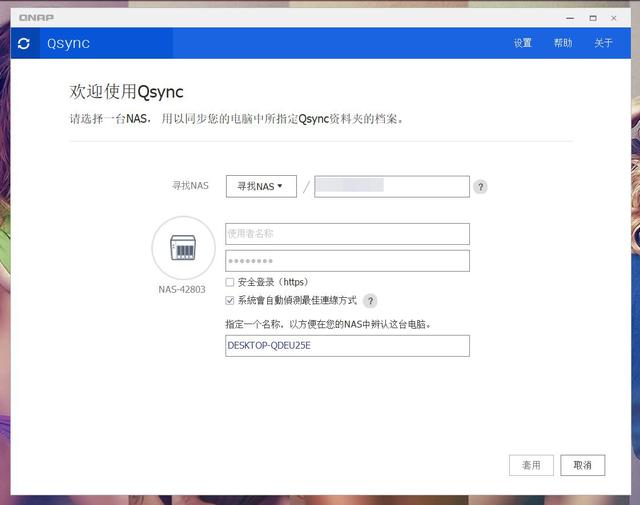The image size is (640, 505).
Task: Click the NAS-42803 label text
Action: [x=182, y=289]
